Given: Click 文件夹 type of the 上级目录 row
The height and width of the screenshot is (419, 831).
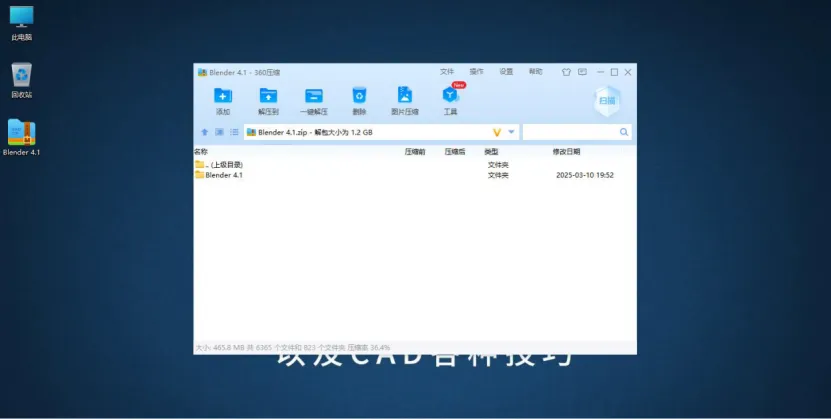Looking at the screenshot, I should click(x=498, y=165).
